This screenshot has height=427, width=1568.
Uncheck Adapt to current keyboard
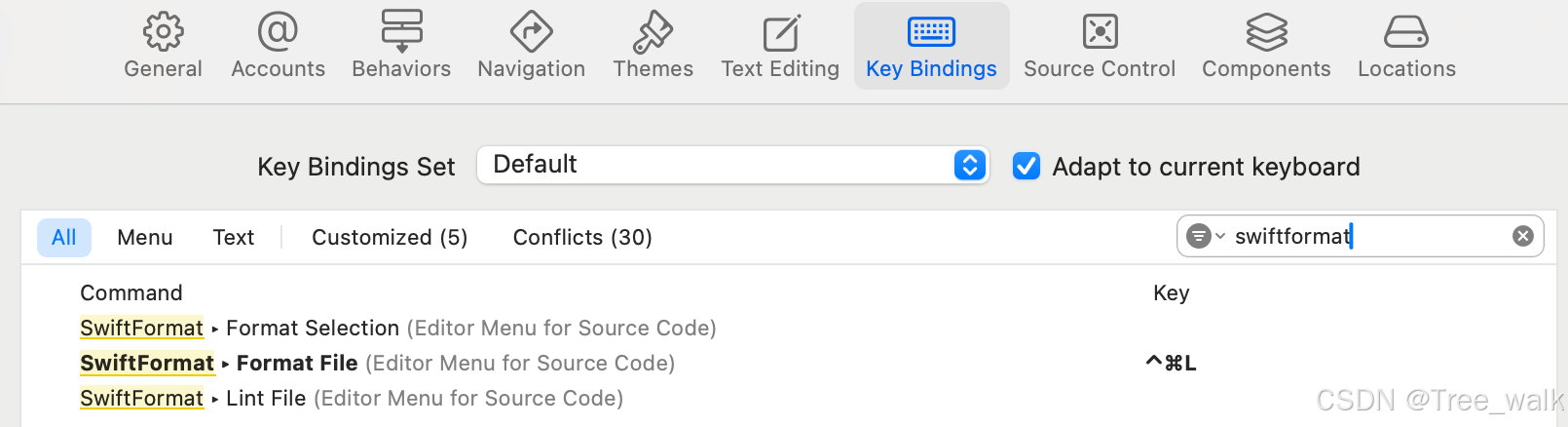point(1027,166)
